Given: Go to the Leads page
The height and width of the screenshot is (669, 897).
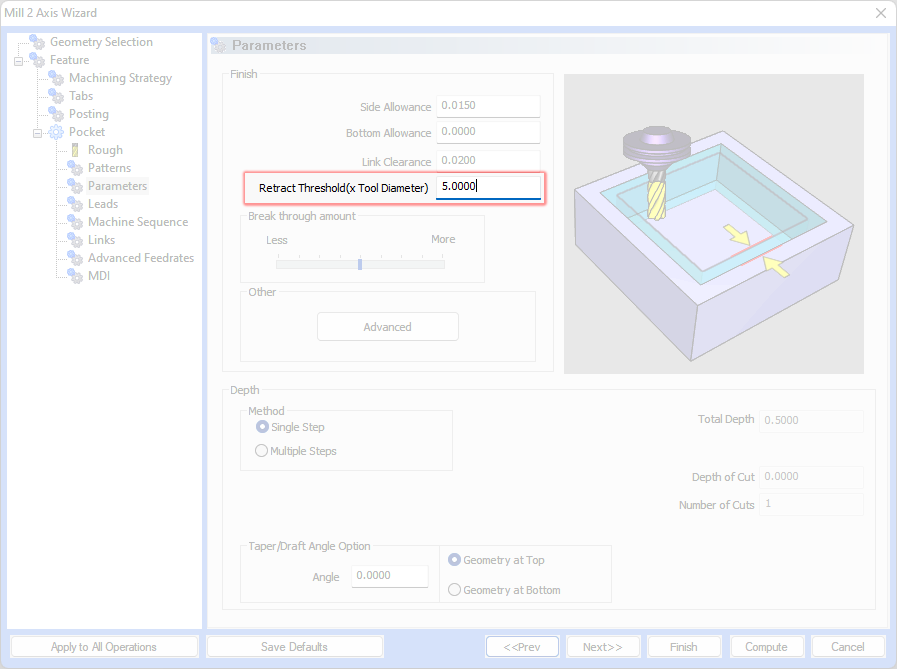Looking at the screenshot, I should [103, 204].
